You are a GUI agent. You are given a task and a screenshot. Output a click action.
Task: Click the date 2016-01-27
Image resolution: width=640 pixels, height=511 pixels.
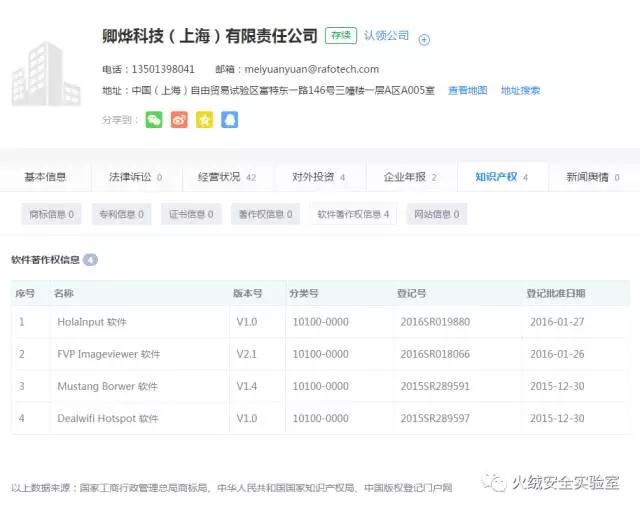(x=557, y=322)
